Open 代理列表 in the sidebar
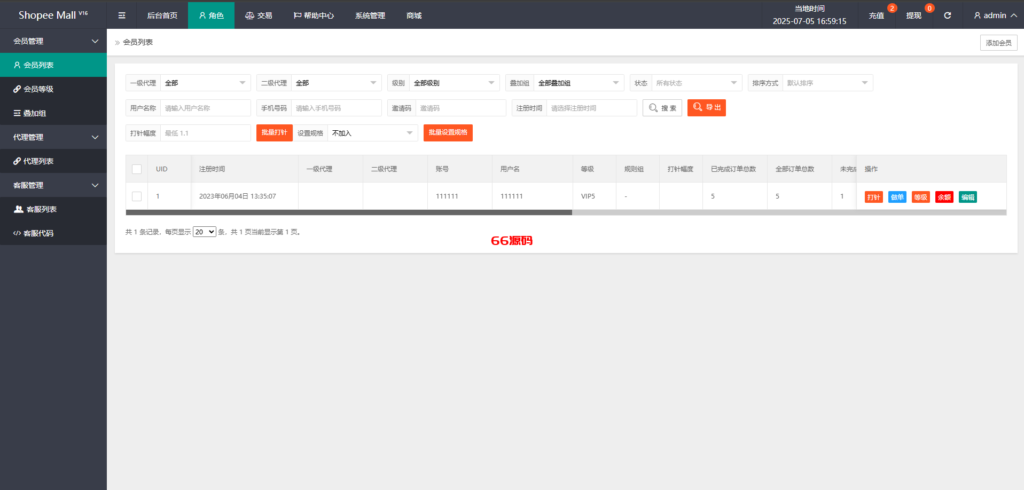The image size is (1024, 490). click(x=53, y=161)
